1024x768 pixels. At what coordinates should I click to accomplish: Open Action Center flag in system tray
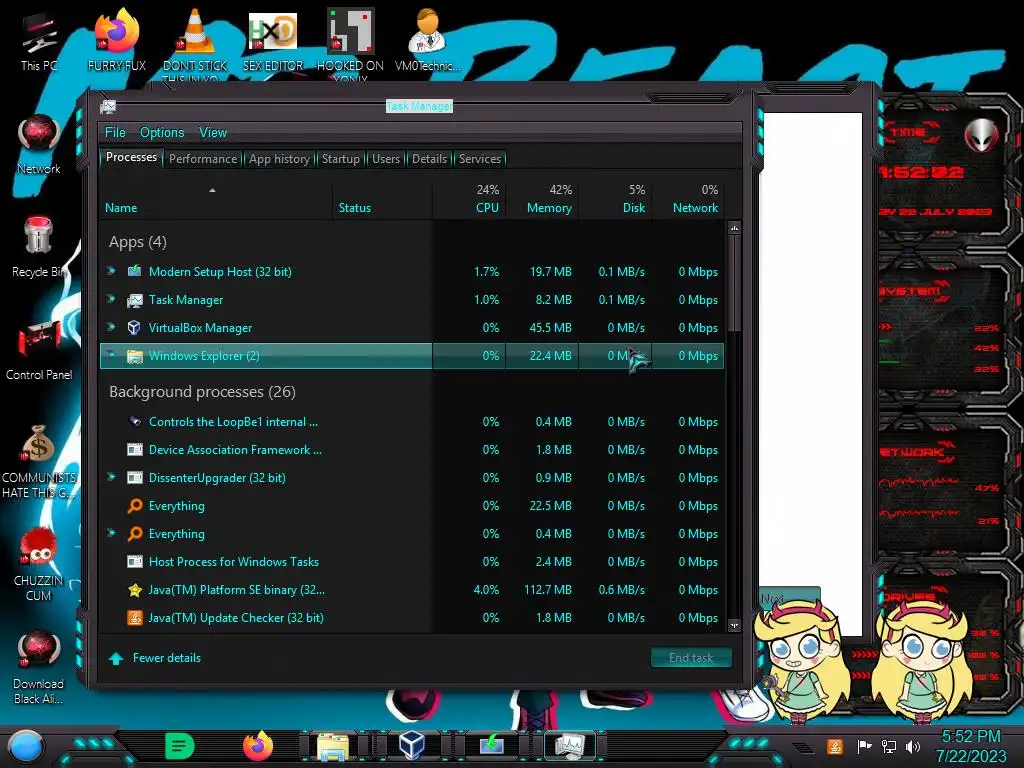pyautogui.click(x=864, y=746)
